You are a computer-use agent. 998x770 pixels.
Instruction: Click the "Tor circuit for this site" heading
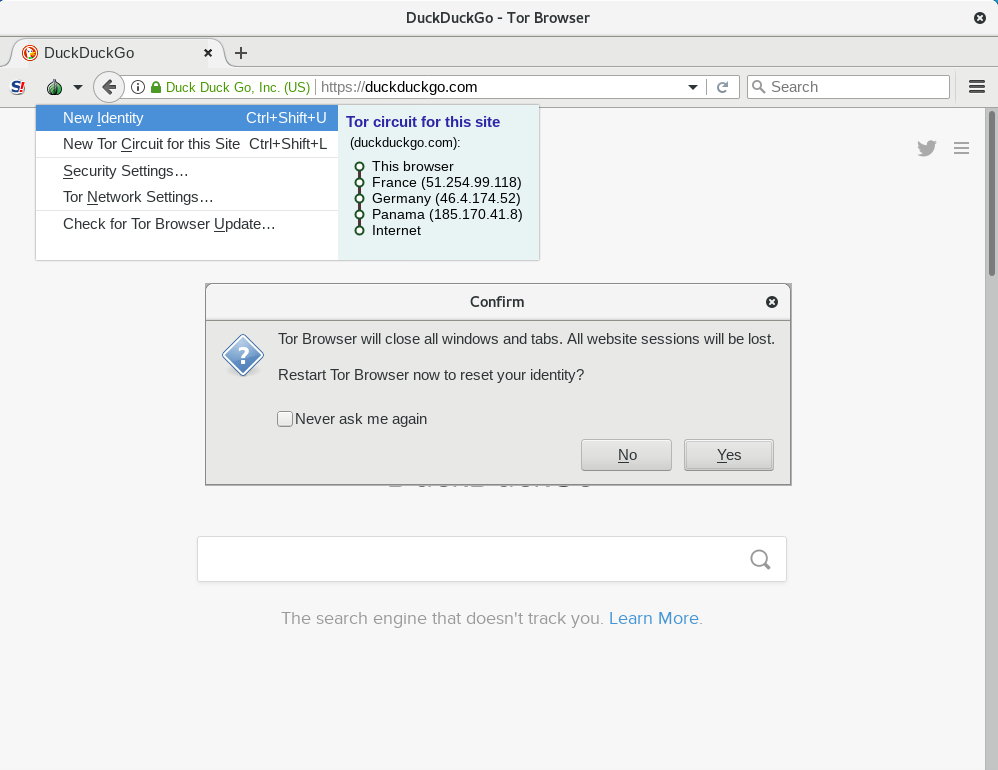[x=423, y=122]
